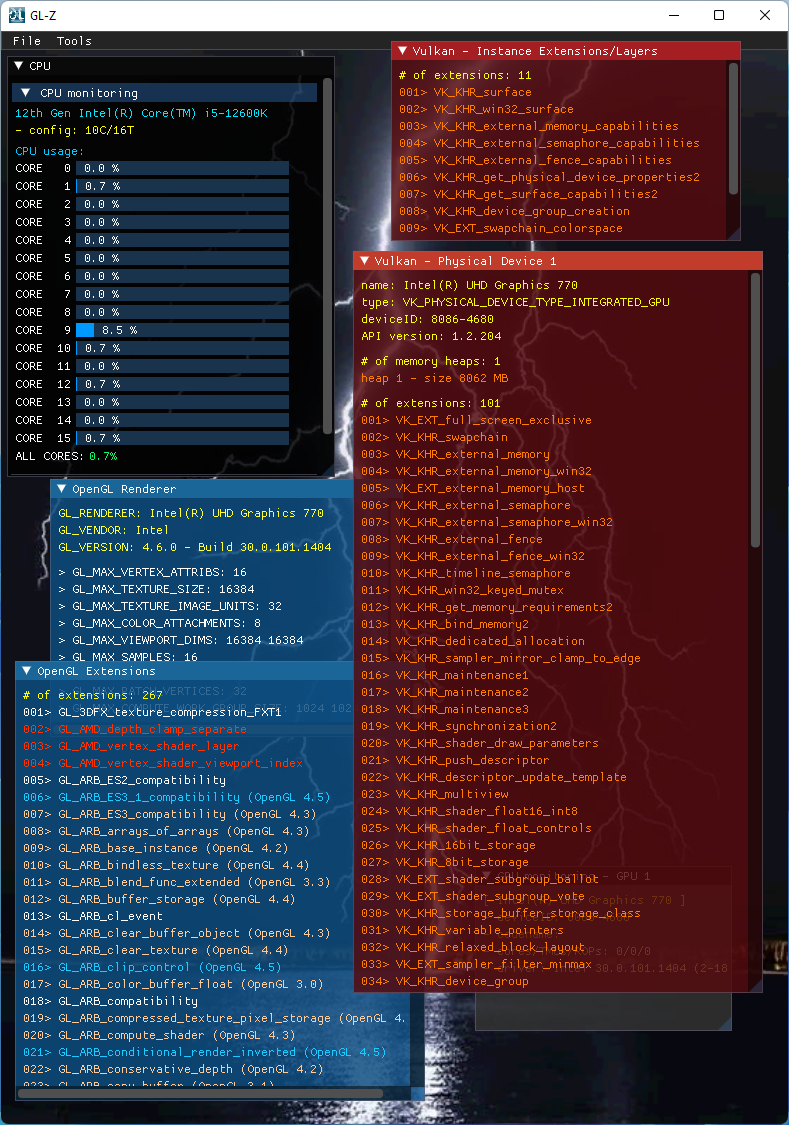Click horizontal scrollbar in OpenGL Extensions window
Screen dimensions: 789x1125
click(199, 1094)
